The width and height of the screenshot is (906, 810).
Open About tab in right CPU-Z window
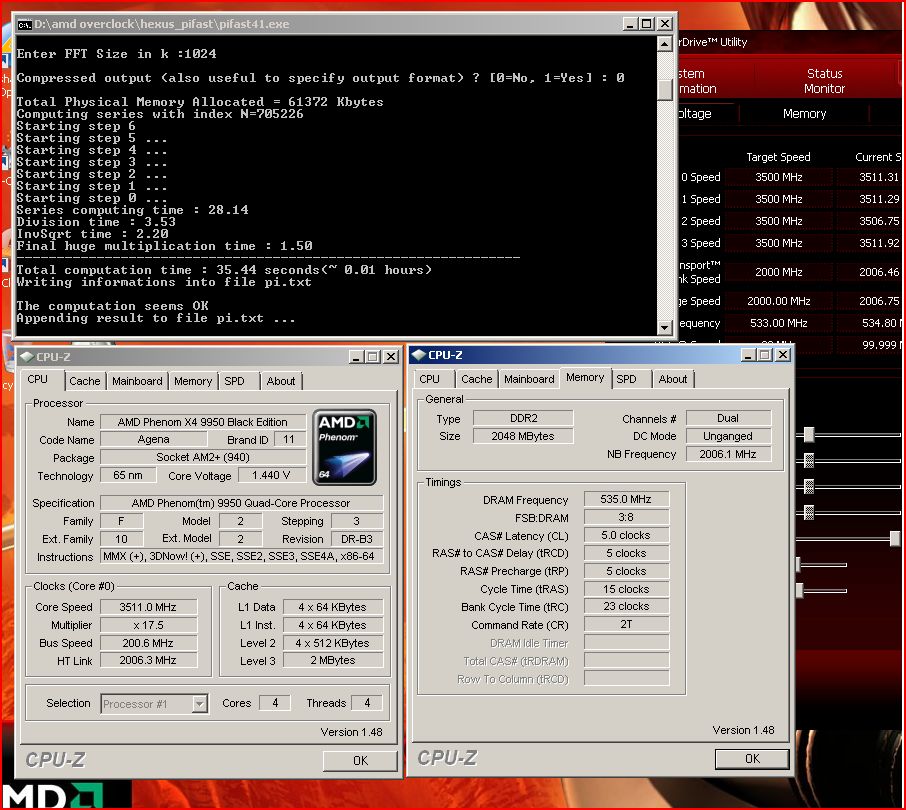(673, 379)
